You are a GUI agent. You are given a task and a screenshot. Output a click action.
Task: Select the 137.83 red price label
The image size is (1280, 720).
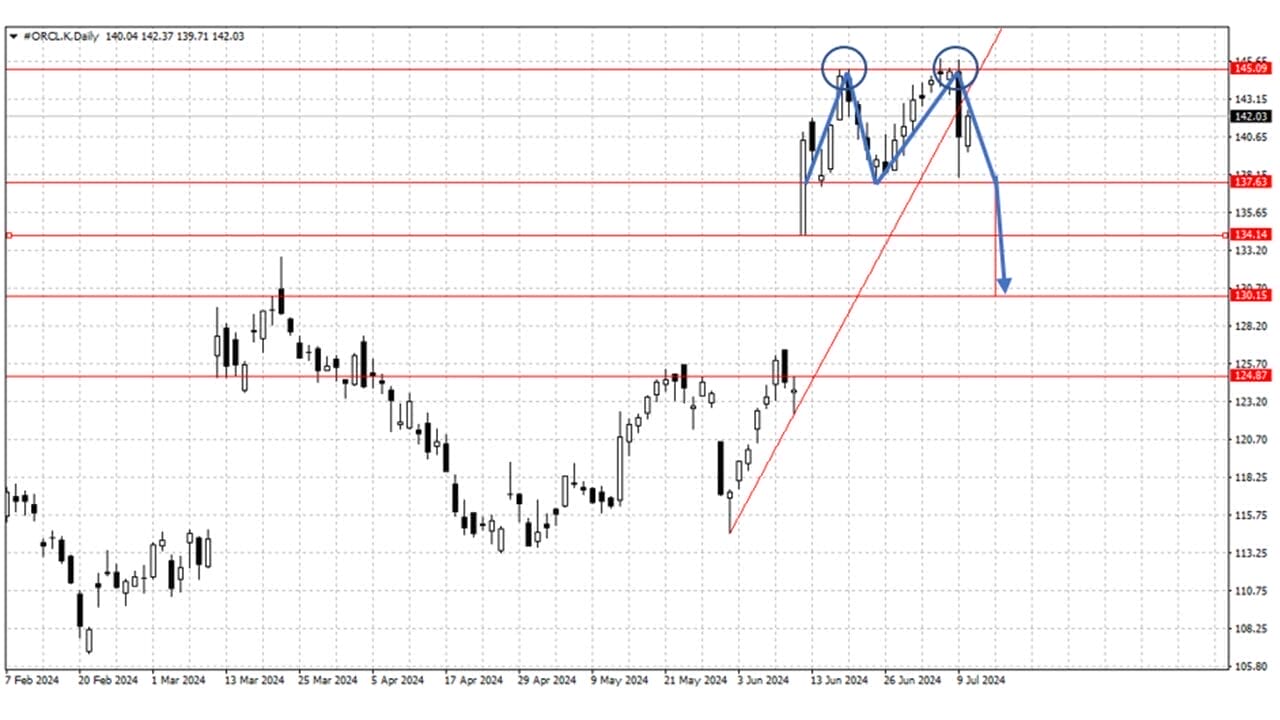(x=1251, y=182)
